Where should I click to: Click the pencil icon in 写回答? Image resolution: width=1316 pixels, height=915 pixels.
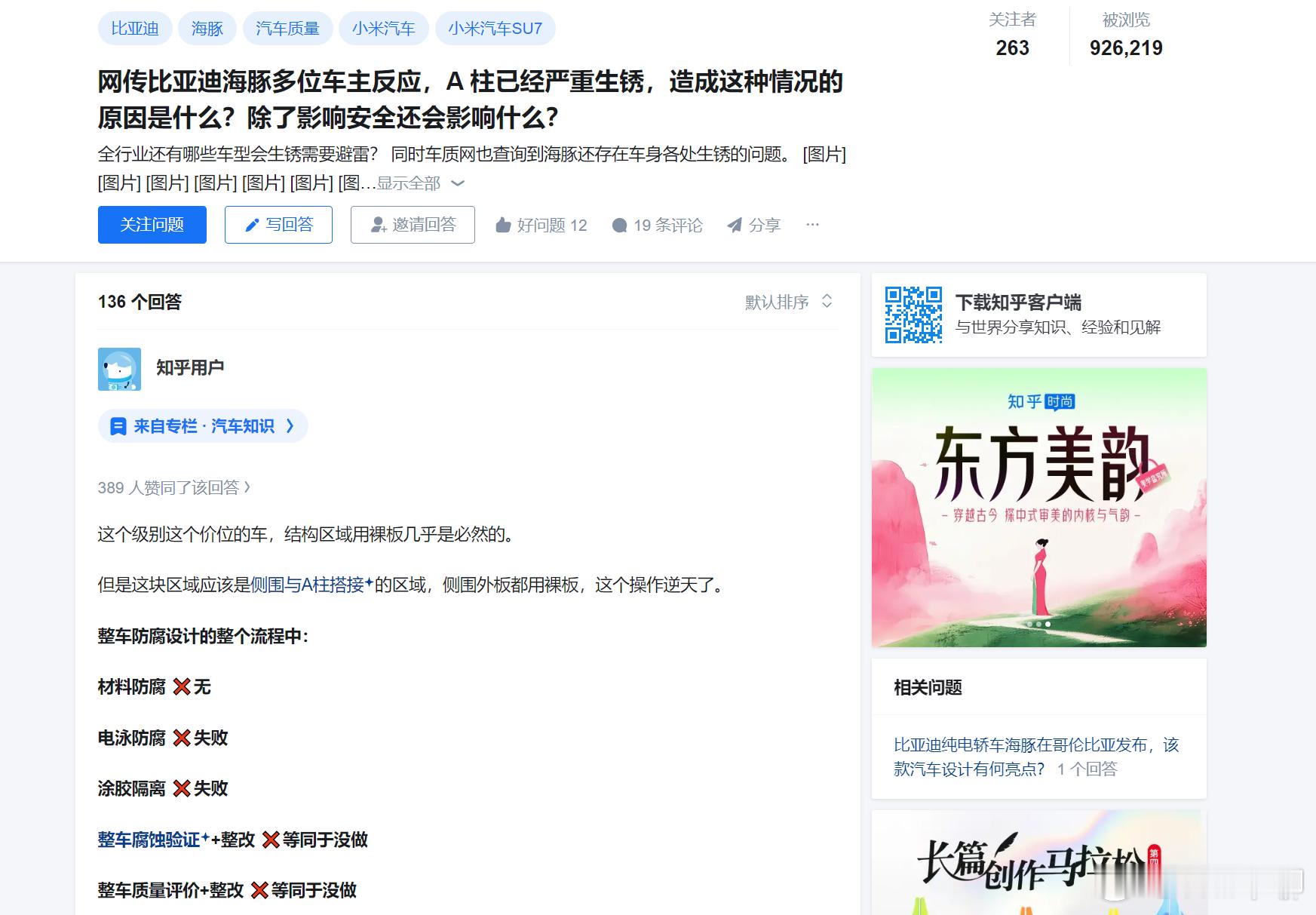[x=253, y=226]
